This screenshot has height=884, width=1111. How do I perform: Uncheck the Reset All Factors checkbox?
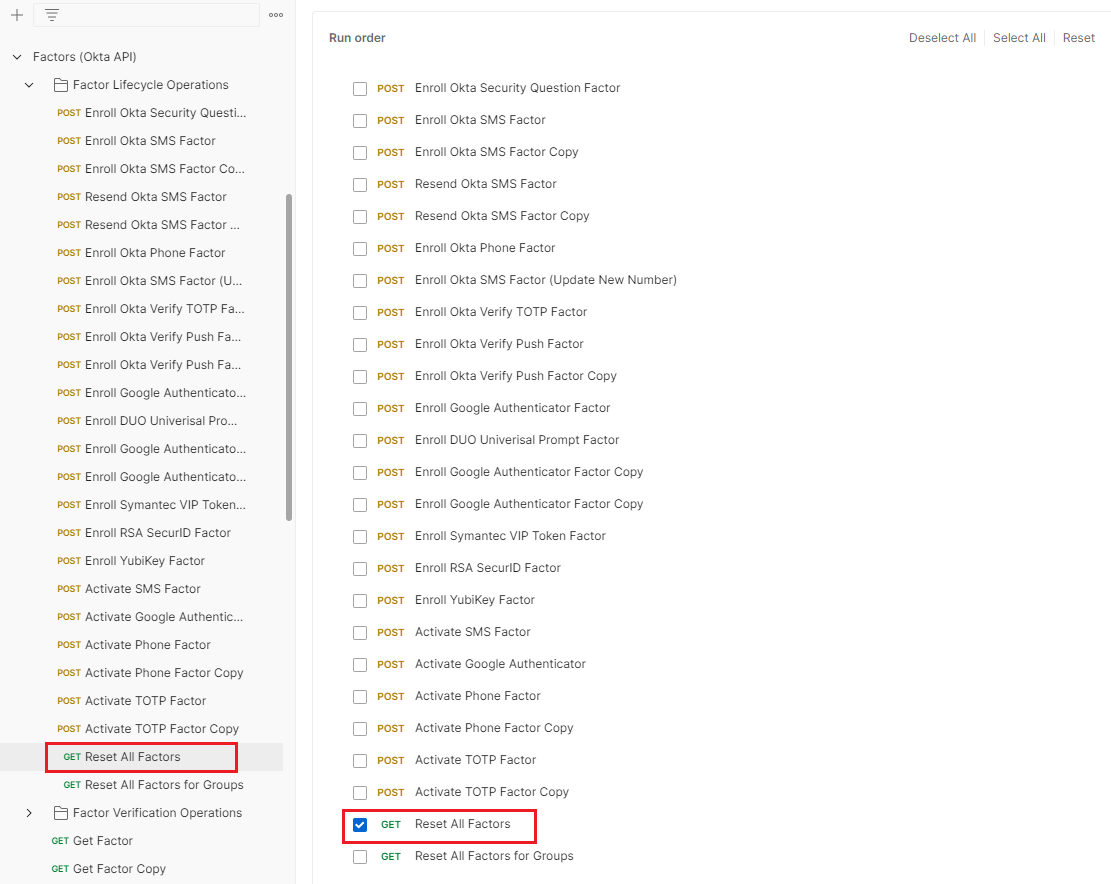tap(360, 825)
